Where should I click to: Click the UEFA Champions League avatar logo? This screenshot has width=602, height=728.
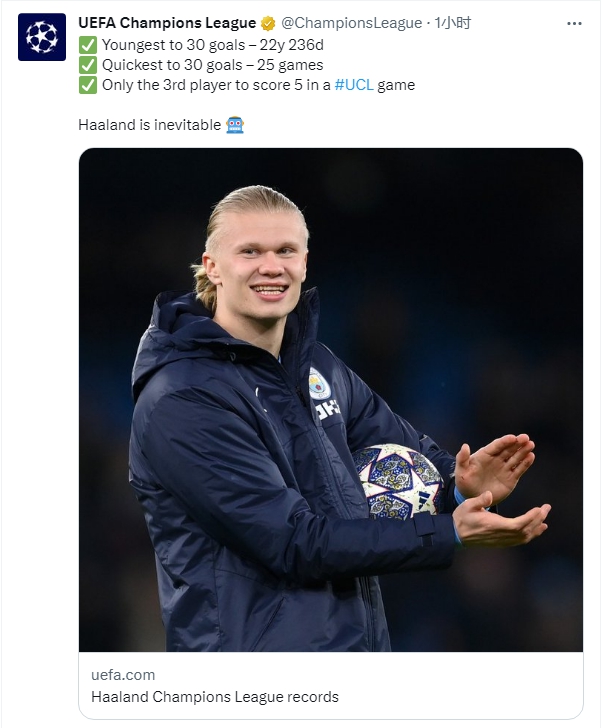(42, 37)
